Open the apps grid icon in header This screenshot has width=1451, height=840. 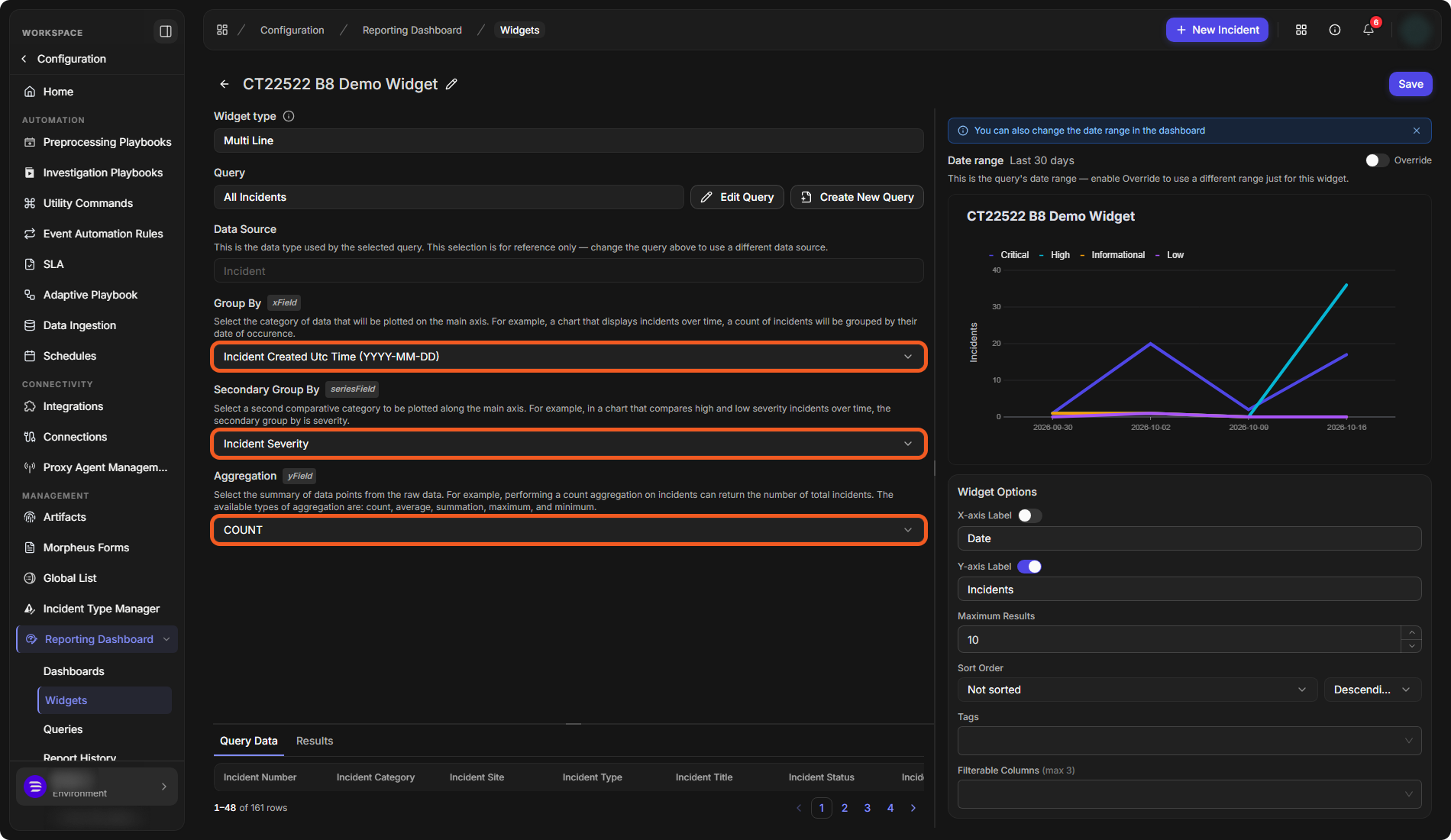click(x=1301, y=30)
